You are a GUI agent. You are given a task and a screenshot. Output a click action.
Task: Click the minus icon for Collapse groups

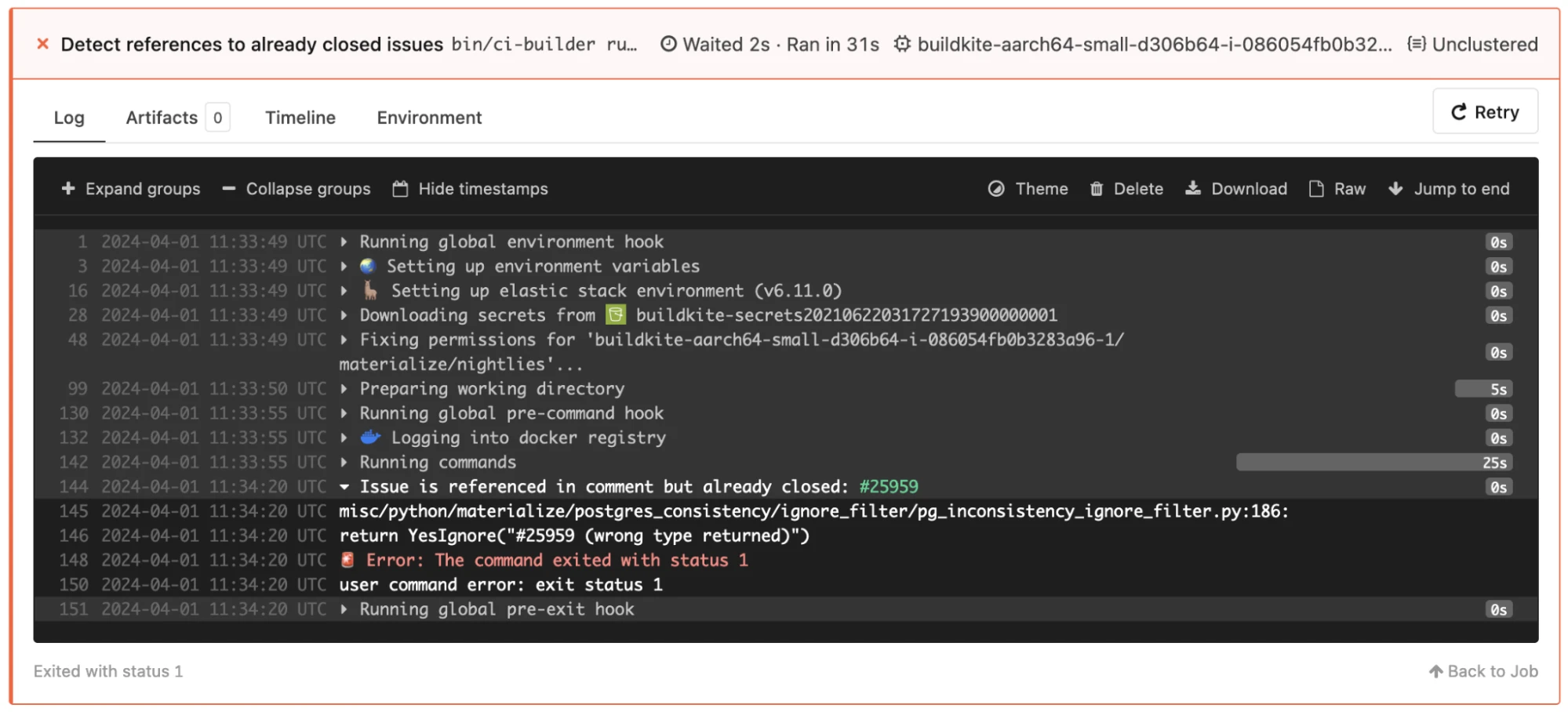point(228,188)
